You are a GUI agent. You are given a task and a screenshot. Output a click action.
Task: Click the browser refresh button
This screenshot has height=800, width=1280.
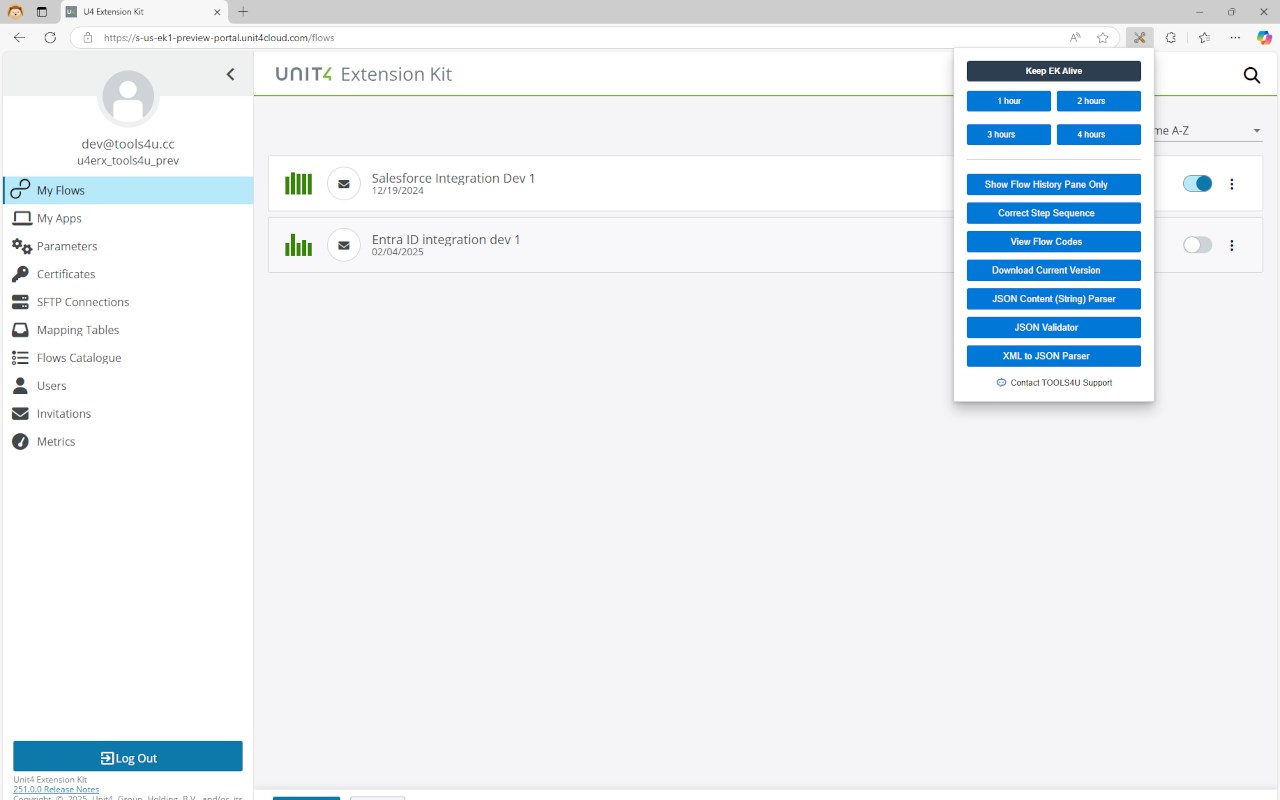50,37
